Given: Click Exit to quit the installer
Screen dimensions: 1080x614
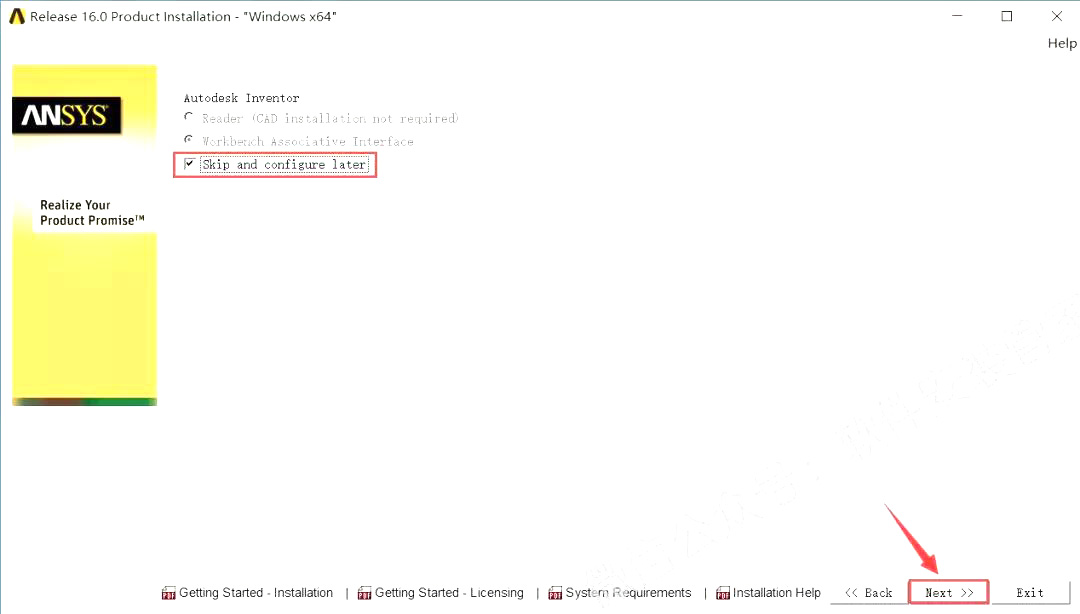Looking at the screenshot, I should click(1030, 593).
